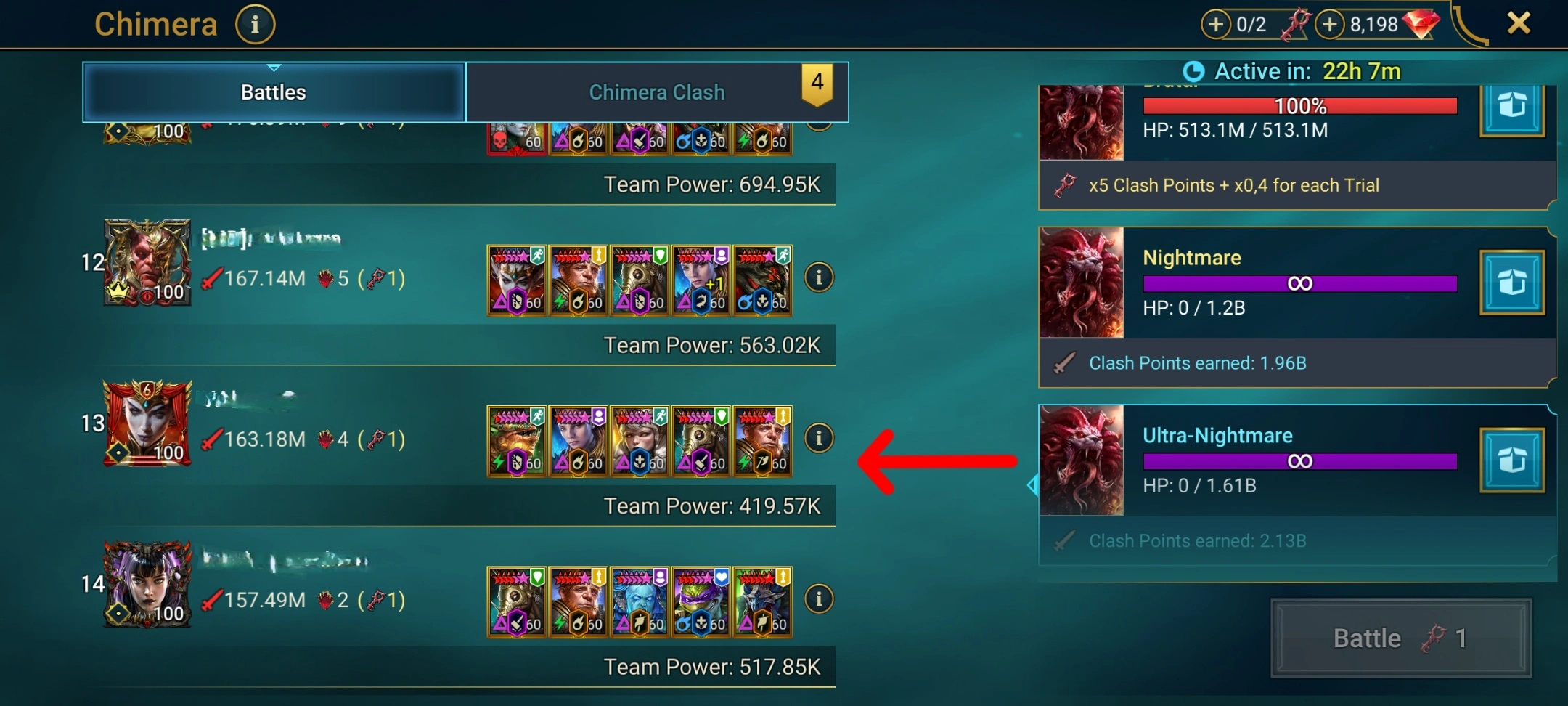This screenshot has width=1568, height=706.
Task: Open Nightmare difficulty rewards chest icon
Action: (1512, 283)
